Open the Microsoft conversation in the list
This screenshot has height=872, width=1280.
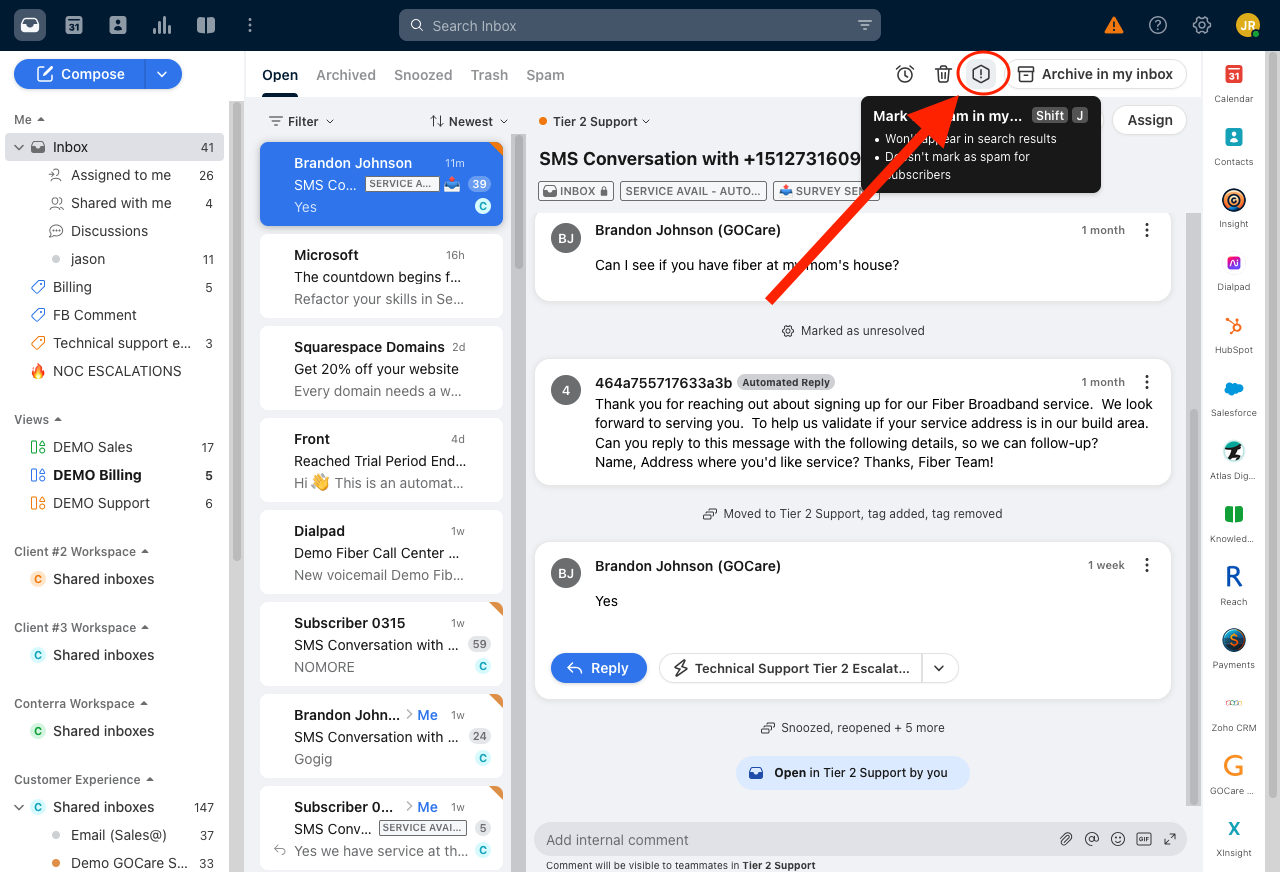click(x=381, y=277)
